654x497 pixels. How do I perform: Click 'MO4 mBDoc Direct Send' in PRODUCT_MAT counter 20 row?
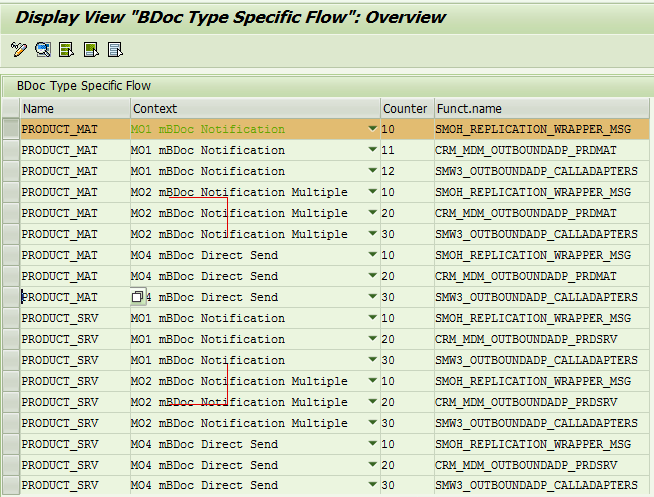pyautogui.click(x=204, y=276)
